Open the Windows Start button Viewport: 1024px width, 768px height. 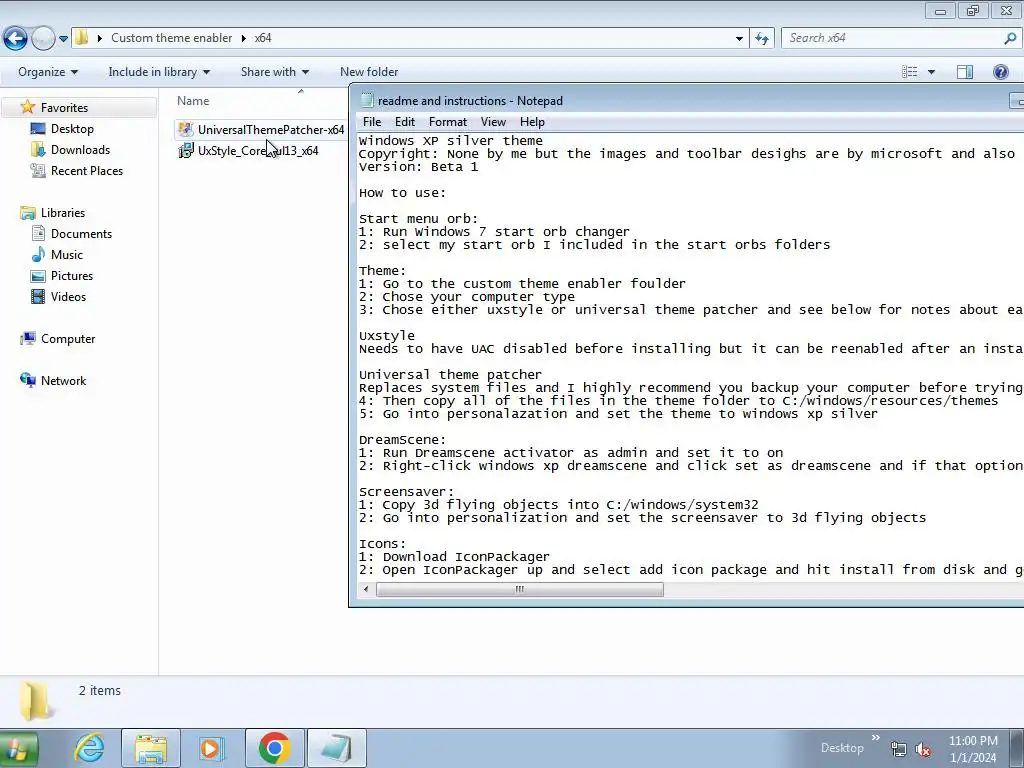pos(18,749)
